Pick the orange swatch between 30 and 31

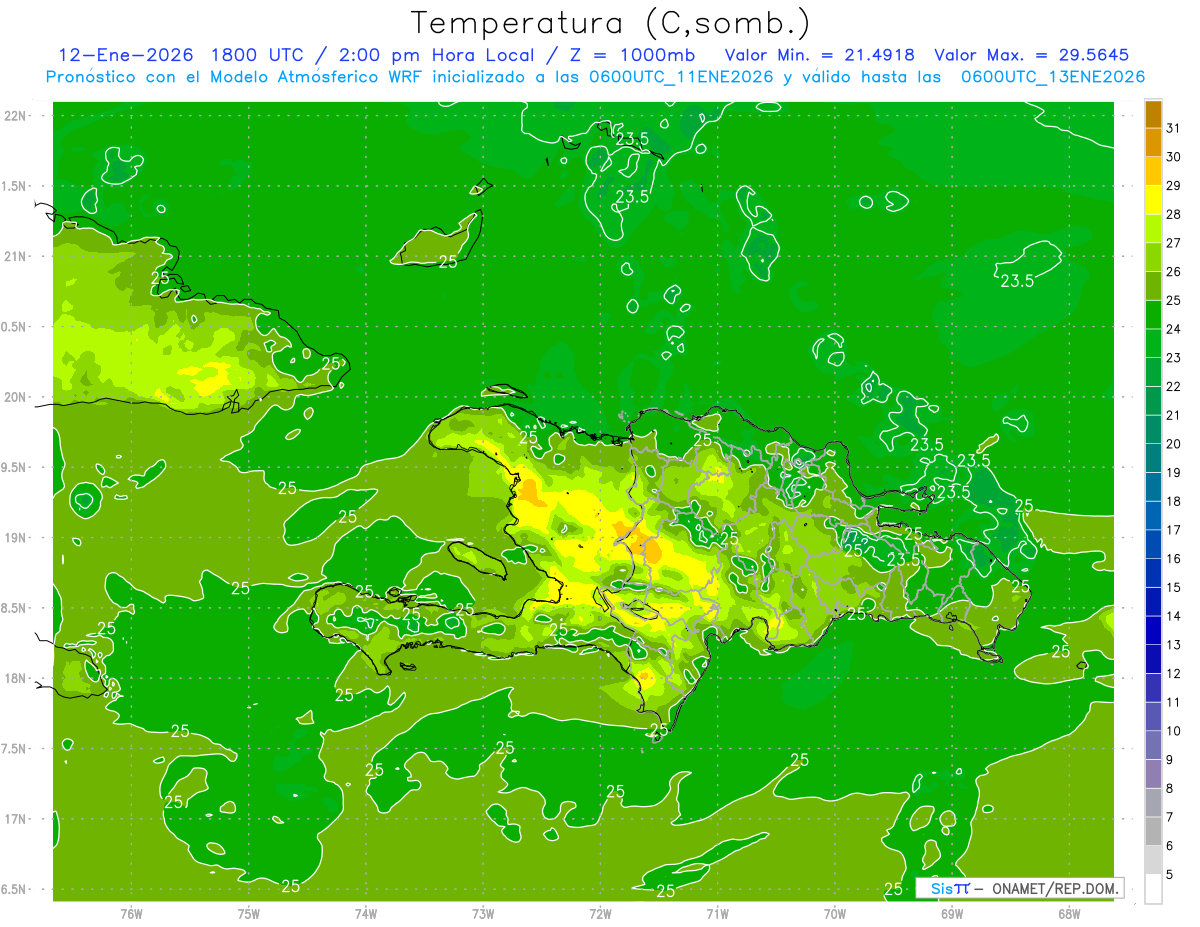coord(1153,143)
